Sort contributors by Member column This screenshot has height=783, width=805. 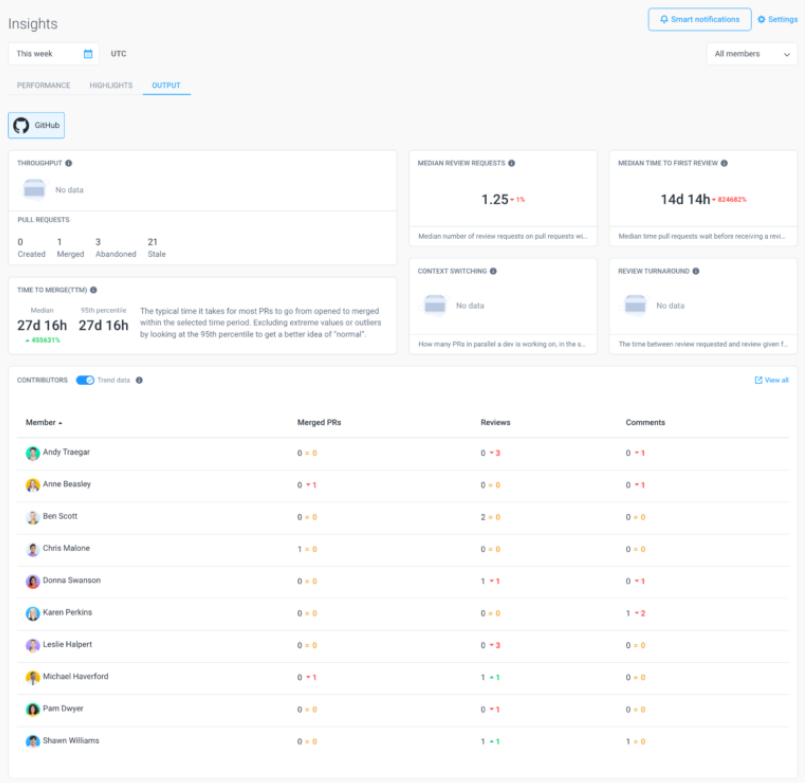[x=43, y=423]
